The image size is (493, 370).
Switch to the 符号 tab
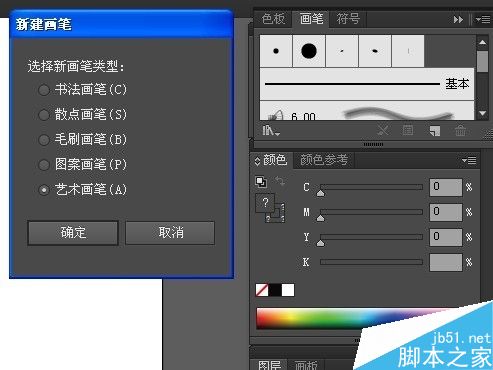click(x=348, y=19)
